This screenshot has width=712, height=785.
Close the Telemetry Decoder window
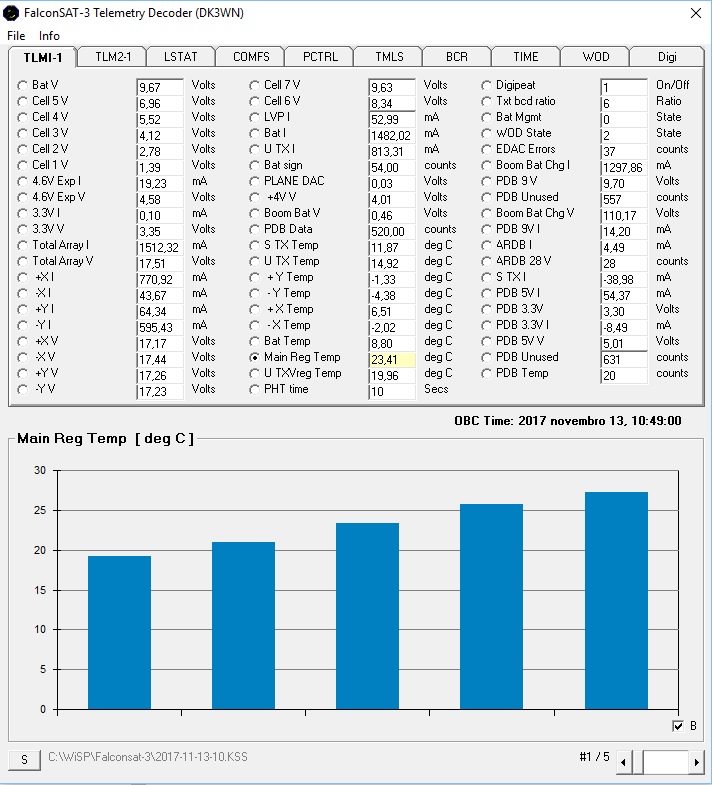(696, 13)
